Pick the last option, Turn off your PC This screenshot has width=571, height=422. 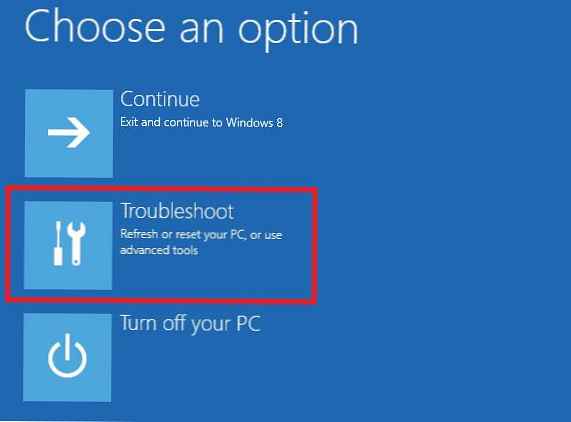pos(142,358)
